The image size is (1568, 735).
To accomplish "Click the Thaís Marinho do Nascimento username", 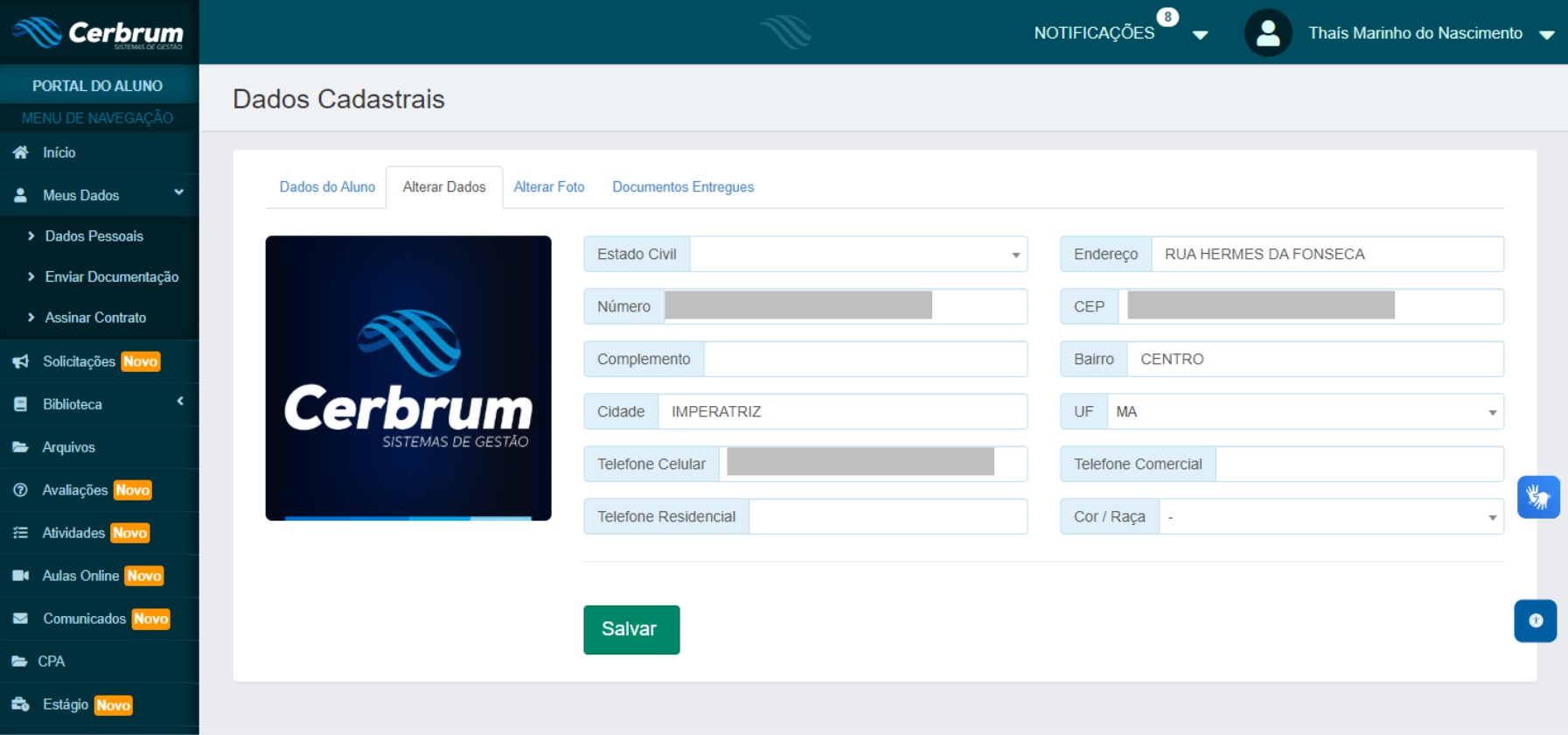I will point(1415,33).
